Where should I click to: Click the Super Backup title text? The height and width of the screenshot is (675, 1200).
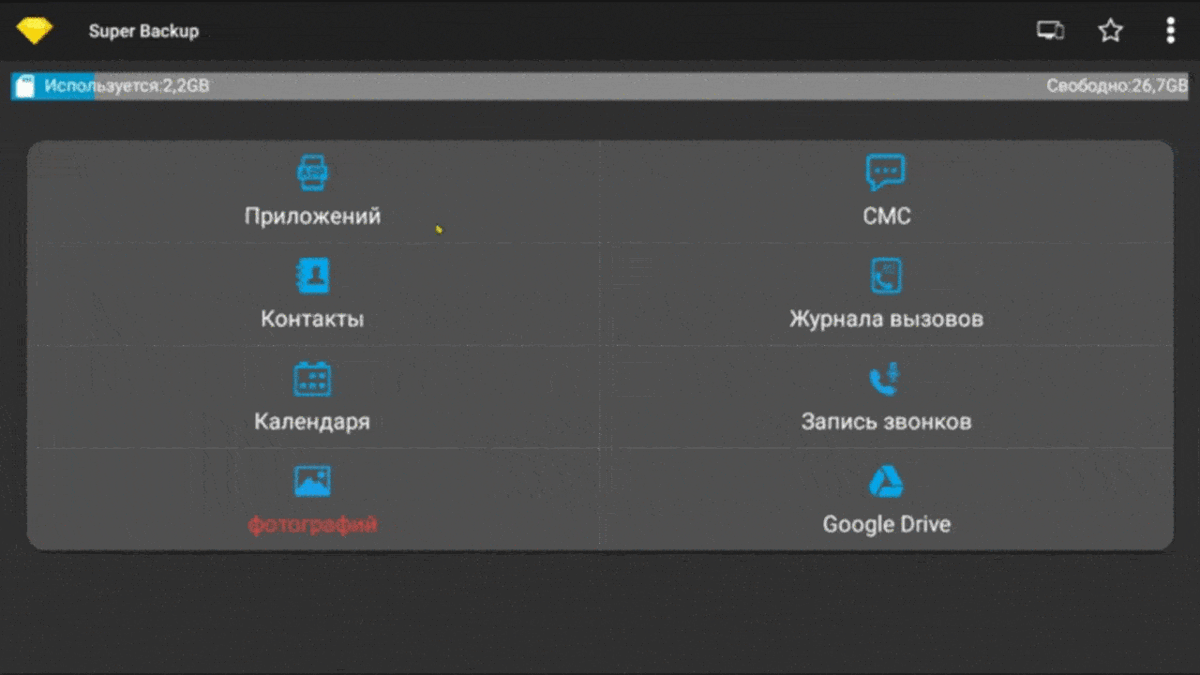(143, 31)
